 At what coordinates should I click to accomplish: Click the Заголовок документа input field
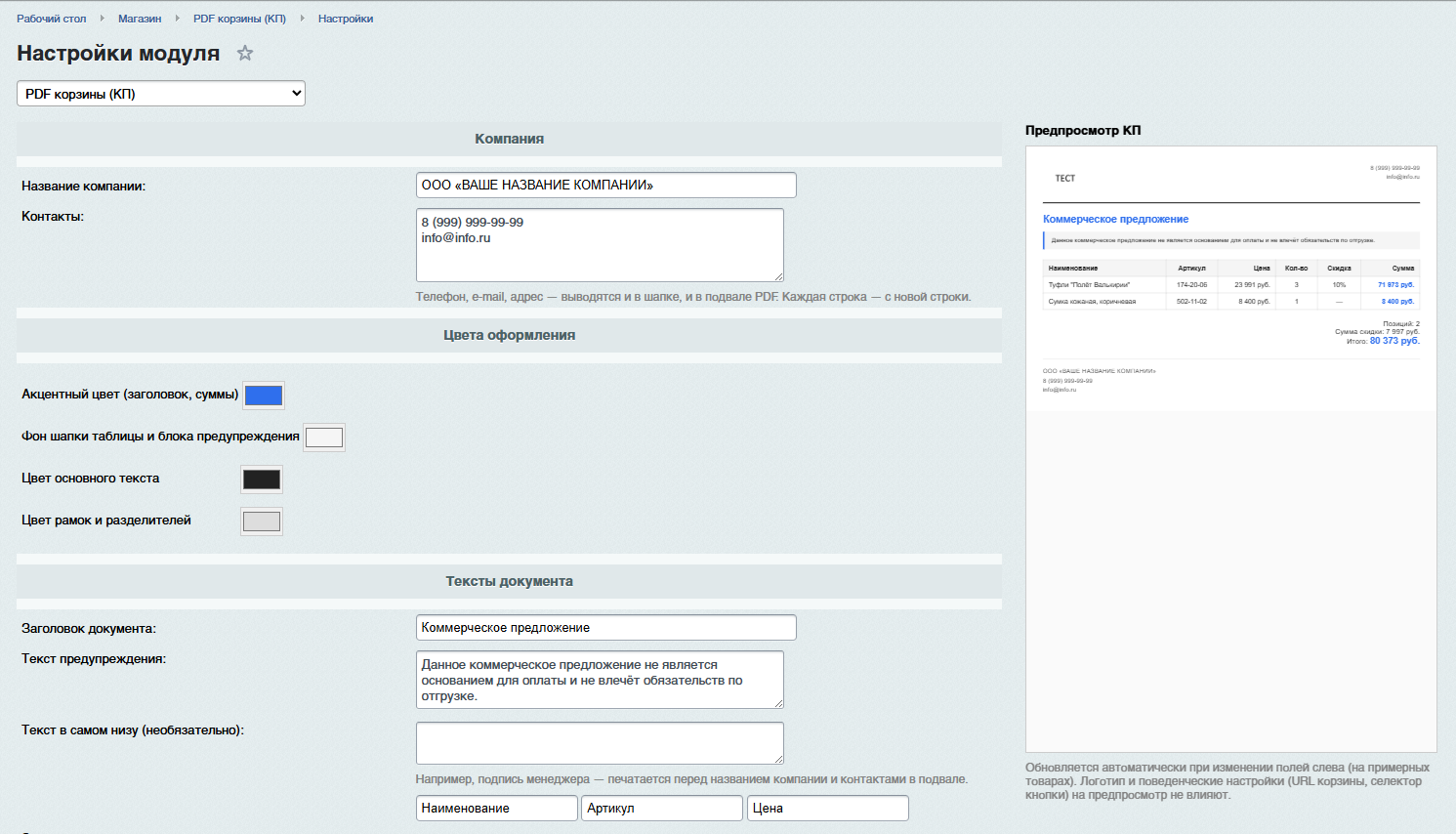click(606, 627)
